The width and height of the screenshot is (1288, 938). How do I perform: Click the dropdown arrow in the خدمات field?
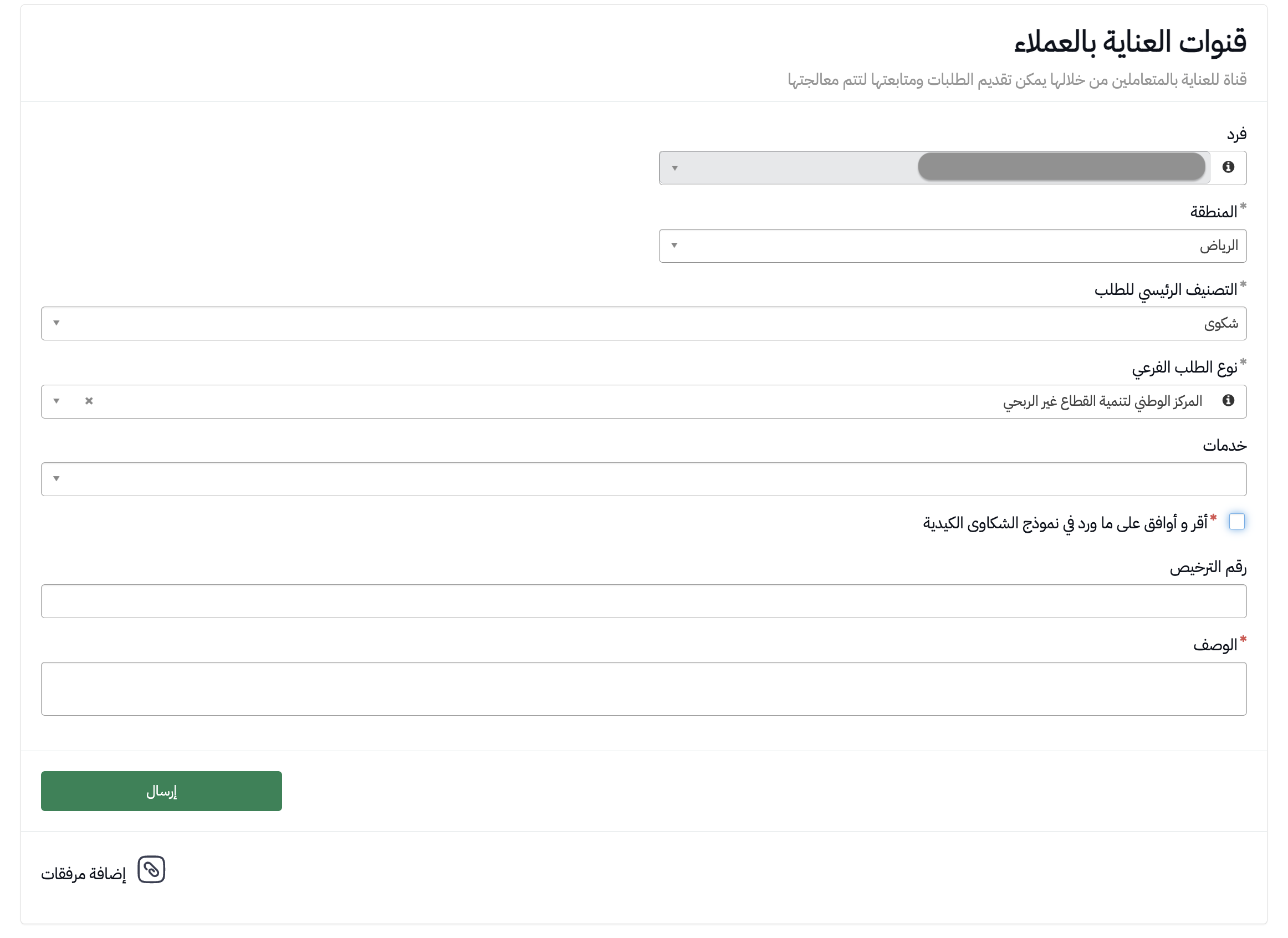pos(55,479)
